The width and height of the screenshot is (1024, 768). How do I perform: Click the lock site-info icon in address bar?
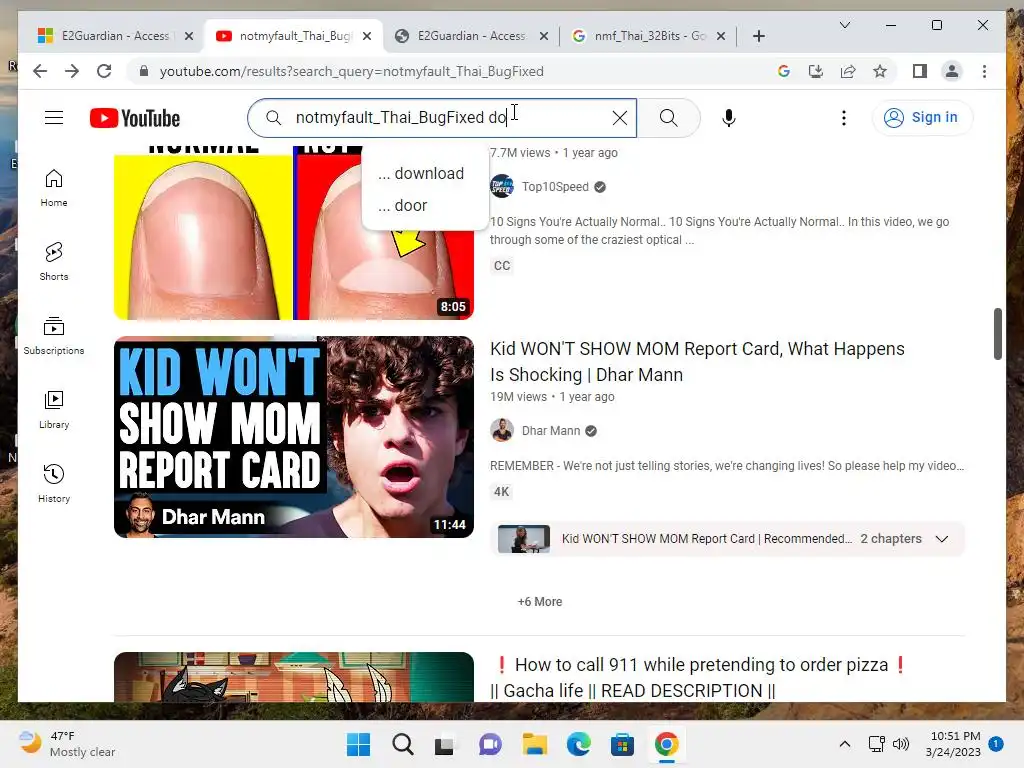[x=144, y=71]
